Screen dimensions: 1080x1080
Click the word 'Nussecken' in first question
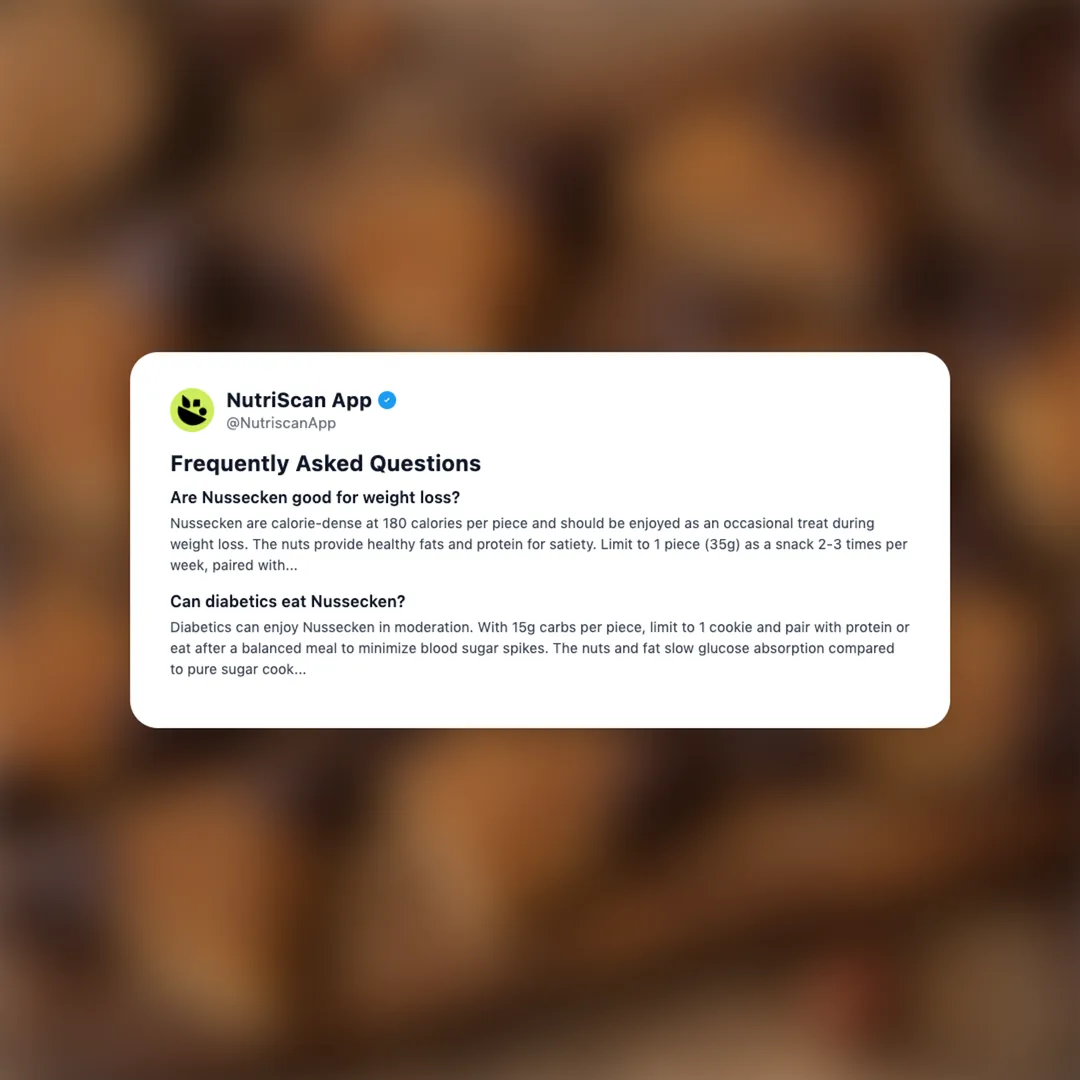pyautogui.click(x=245, y=497)
